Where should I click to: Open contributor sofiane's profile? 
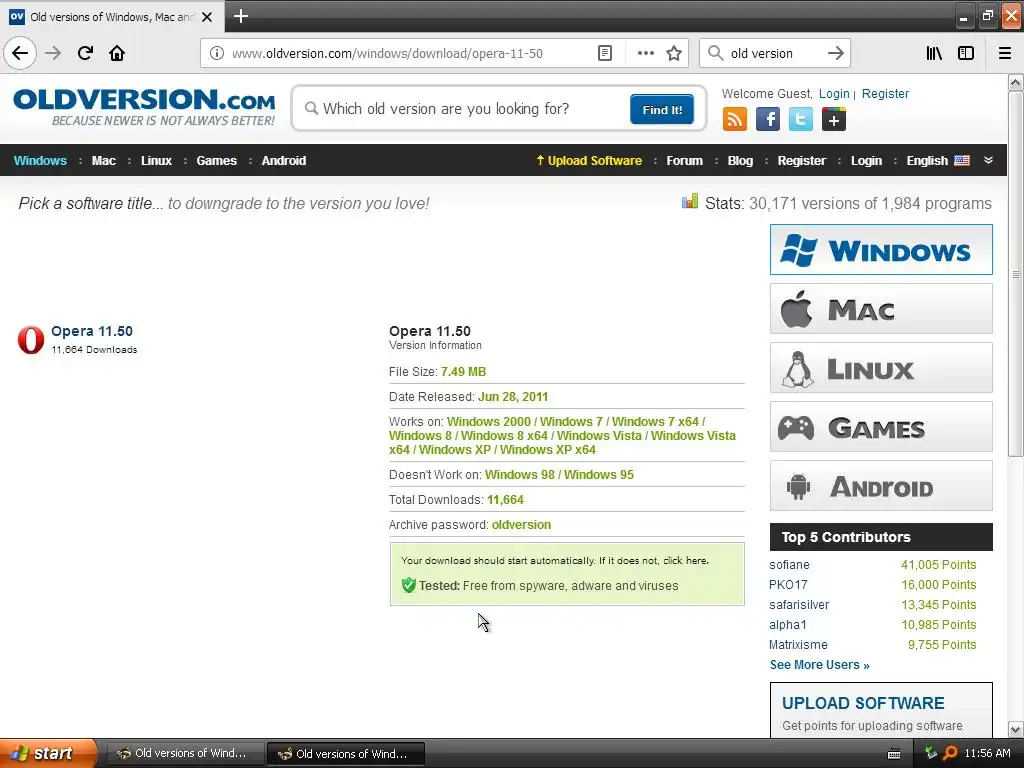789,565
